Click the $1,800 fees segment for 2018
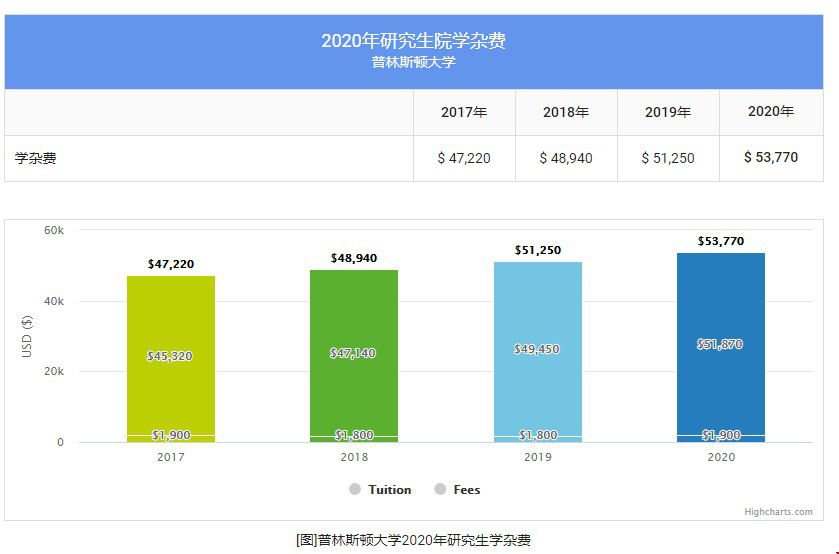Image resolution: width=839 pixels, height=554 pixels. (x=354, y=439)
